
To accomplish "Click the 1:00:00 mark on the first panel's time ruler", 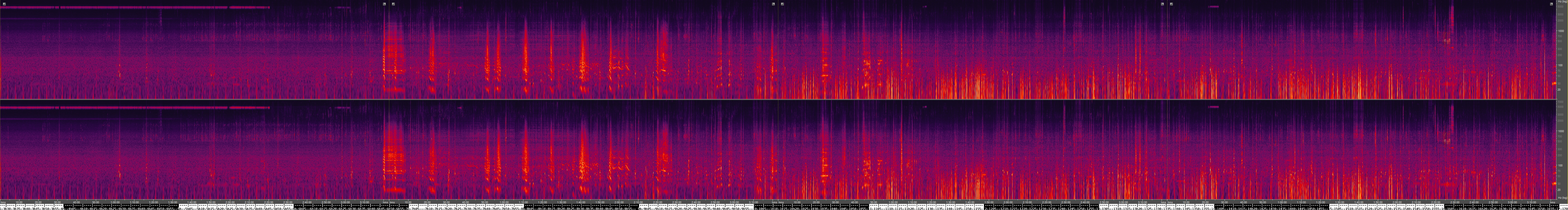I will [x=115, y=202].
